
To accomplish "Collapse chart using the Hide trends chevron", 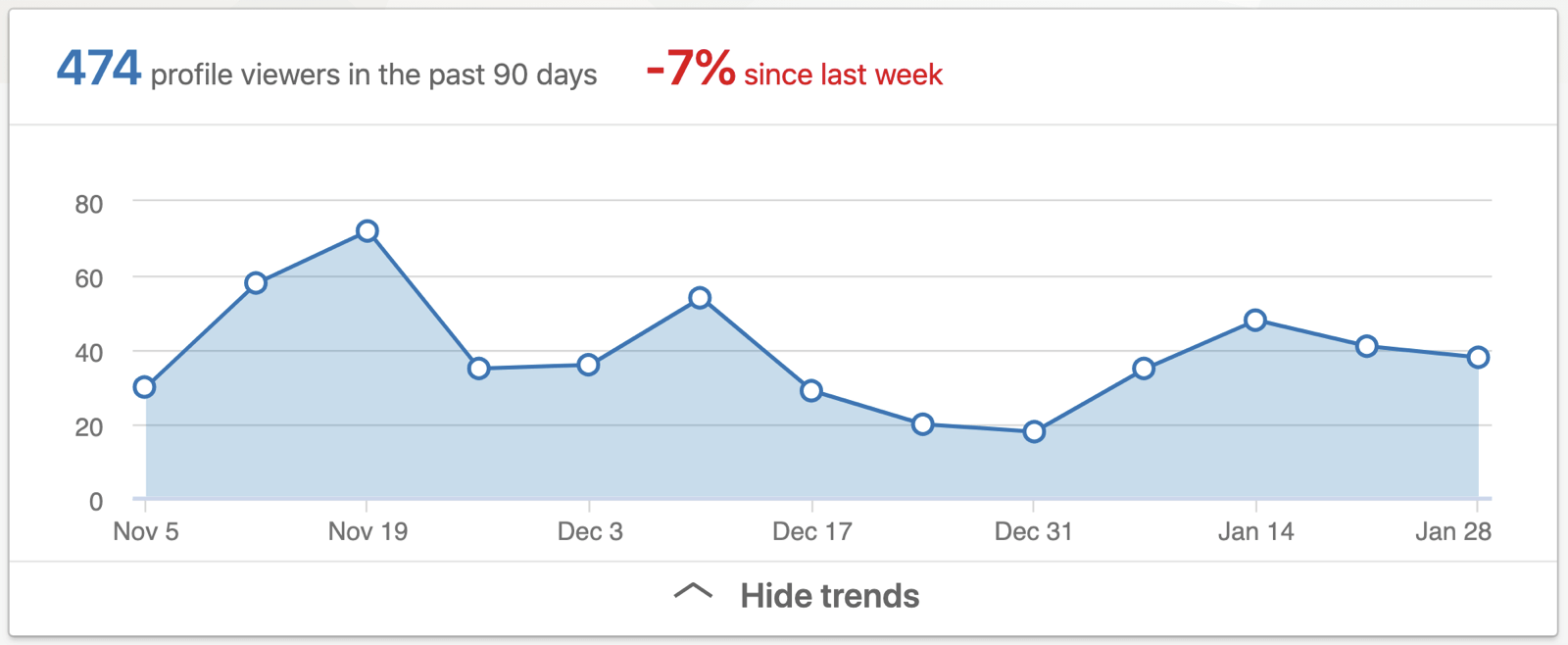I will pos(693,591).
